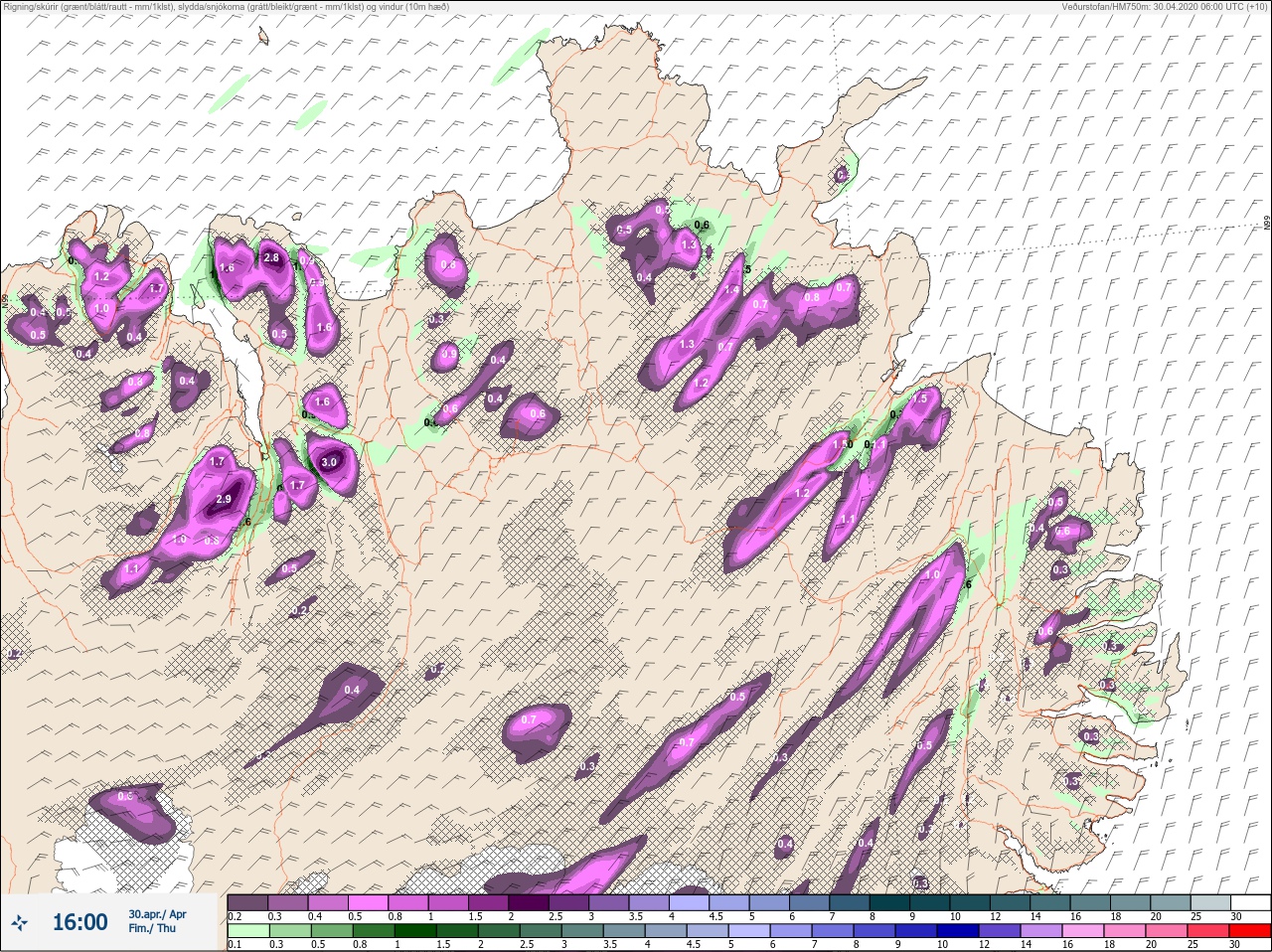Select the palest green first lower legend swatch

coord(247,931)
